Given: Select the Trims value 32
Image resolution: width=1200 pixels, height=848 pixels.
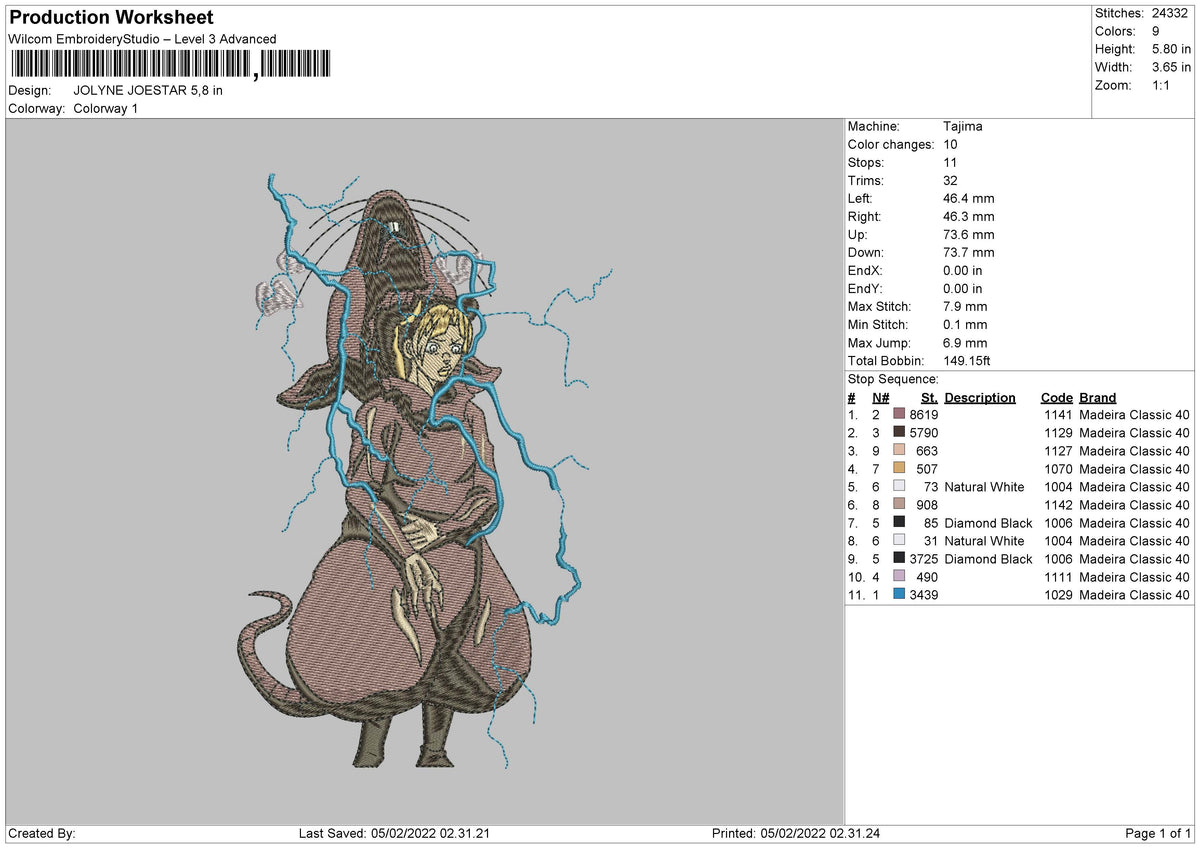Looking at the screenshot, I should coord(951,180).
